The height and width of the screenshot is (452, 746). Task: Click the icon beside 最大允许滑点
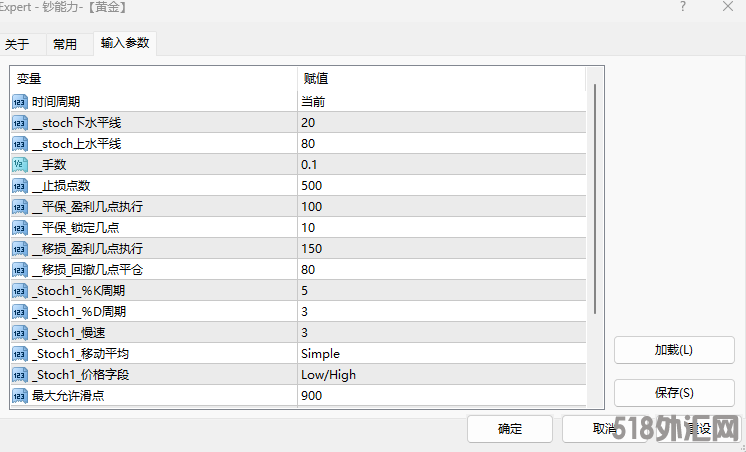tap(20, 395)
